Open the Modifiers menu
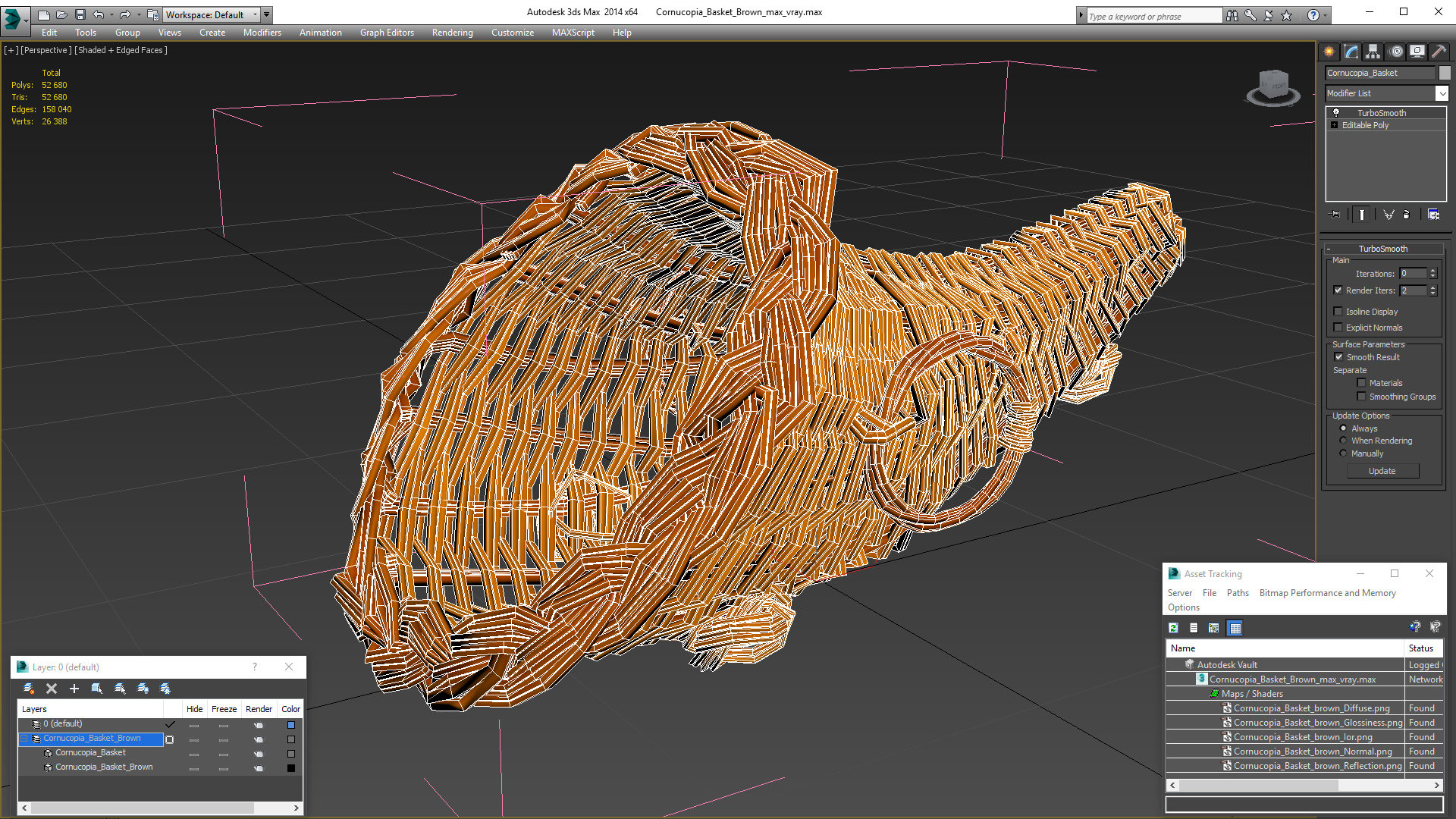Image resolution: width=1456 pixels, height=819 pixels. pyautogui.click(x=262, y=33)
